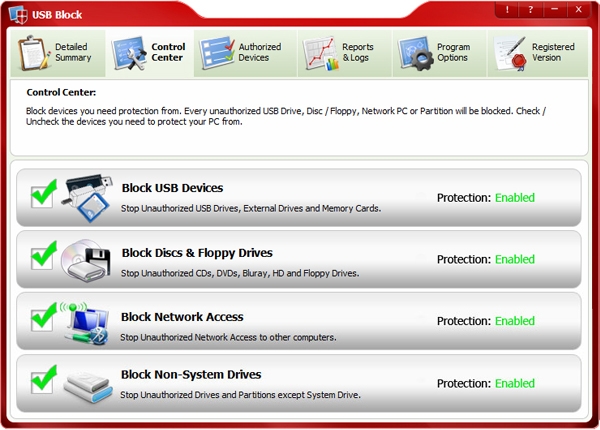Click the USB drive and memory card icon
This screenshot has width=600, height=430.
pyautogui.click(x=87, y=198)
